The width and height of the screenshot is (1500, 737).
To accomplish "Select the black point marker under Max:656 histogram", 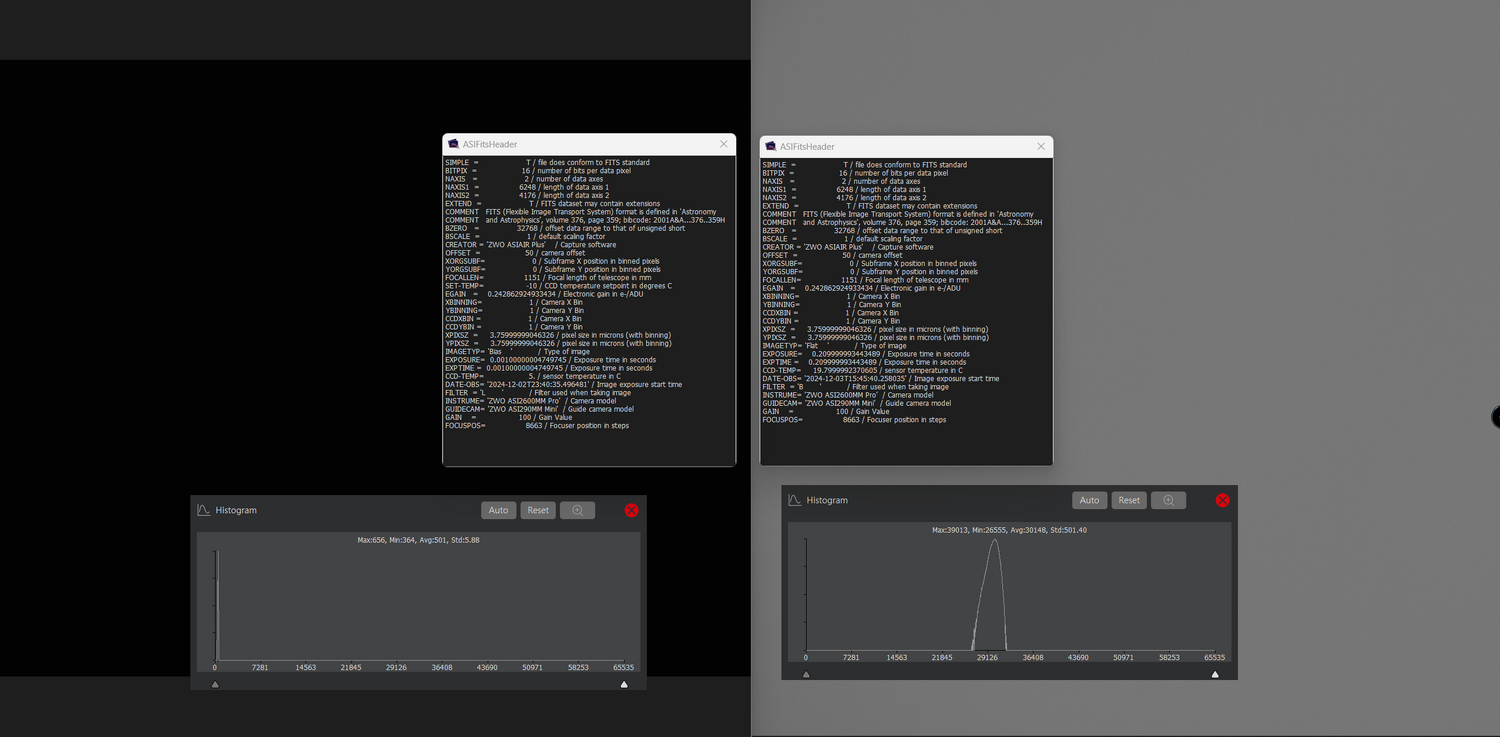I will tap(215, 685).
